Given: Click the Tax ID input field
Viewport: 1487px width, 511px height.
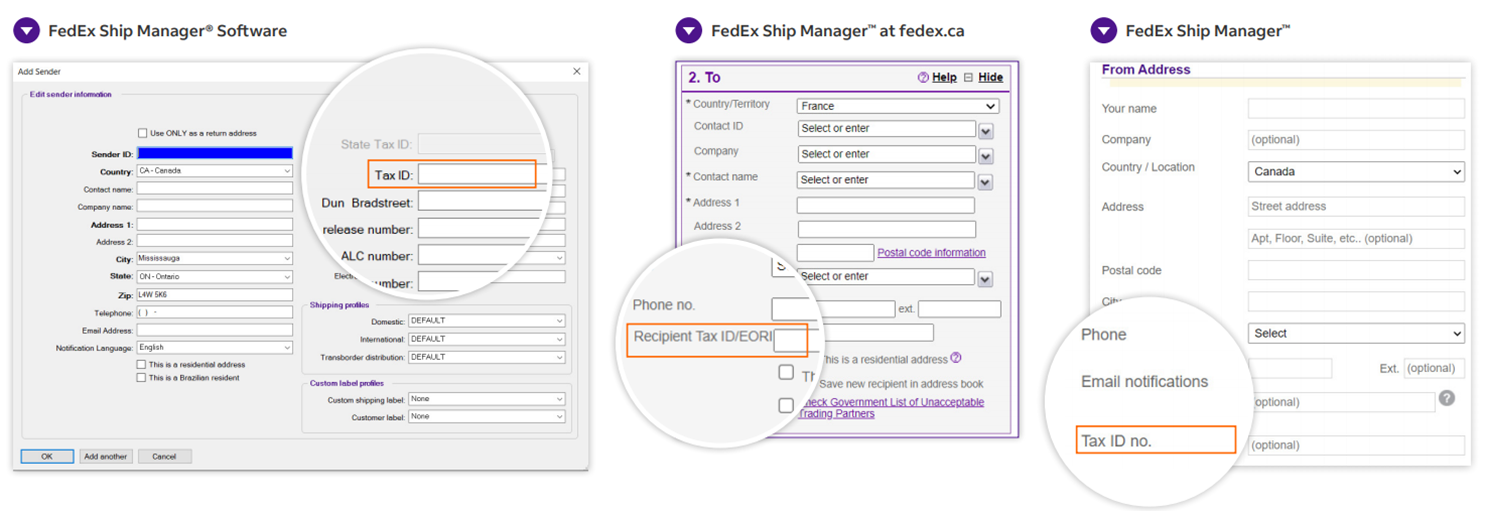Looking at the screenshot, I should click(x=476, y=175).
